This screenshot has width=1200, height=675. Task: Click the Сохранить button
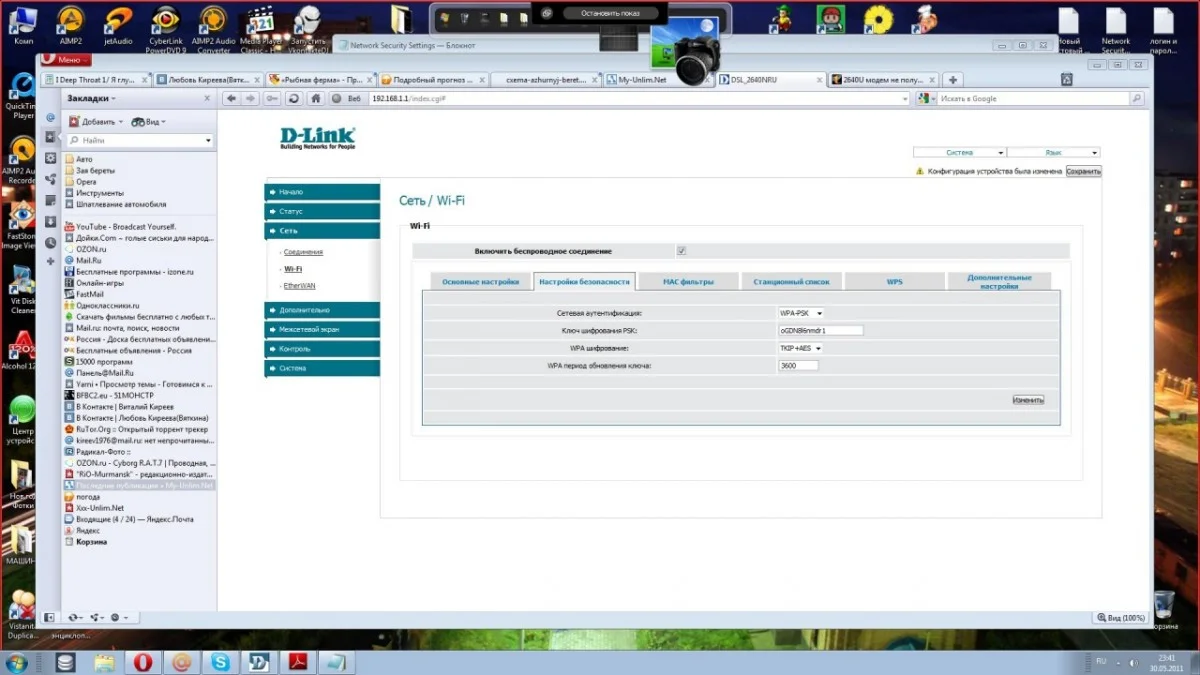[1083, 171]
